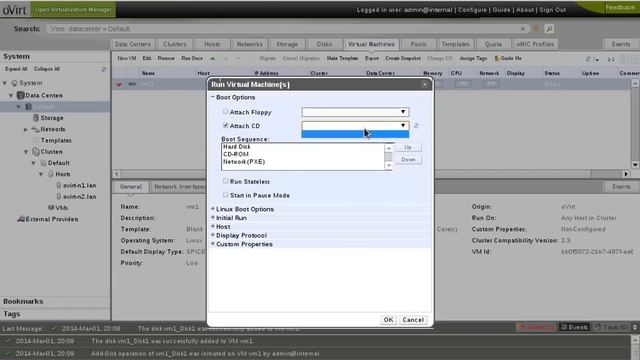Click host icon beside ovirt-n1.lan
This screenshot has width=640, height=360.
(x=59, y=185)
